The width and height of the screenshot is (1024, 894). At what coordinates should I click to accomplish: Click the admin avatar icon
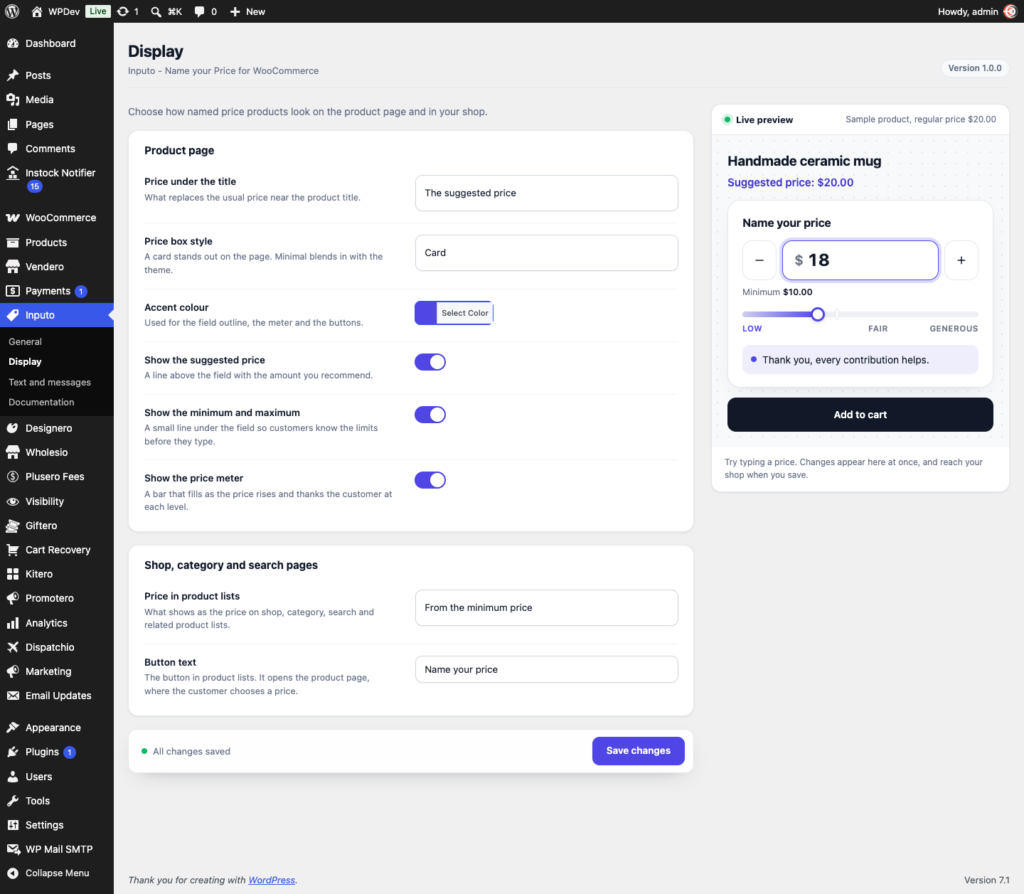(1010, 11)
